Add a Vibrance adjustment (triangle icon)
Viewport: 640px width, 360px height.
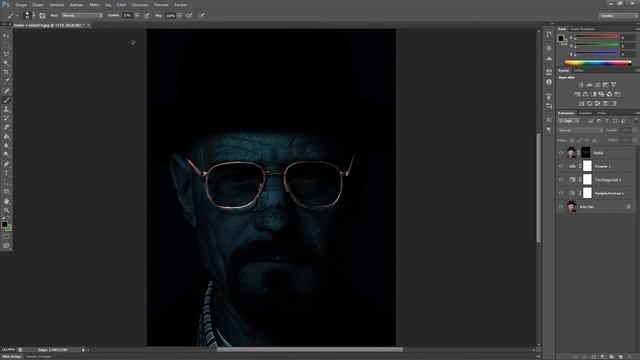point(613,84)
